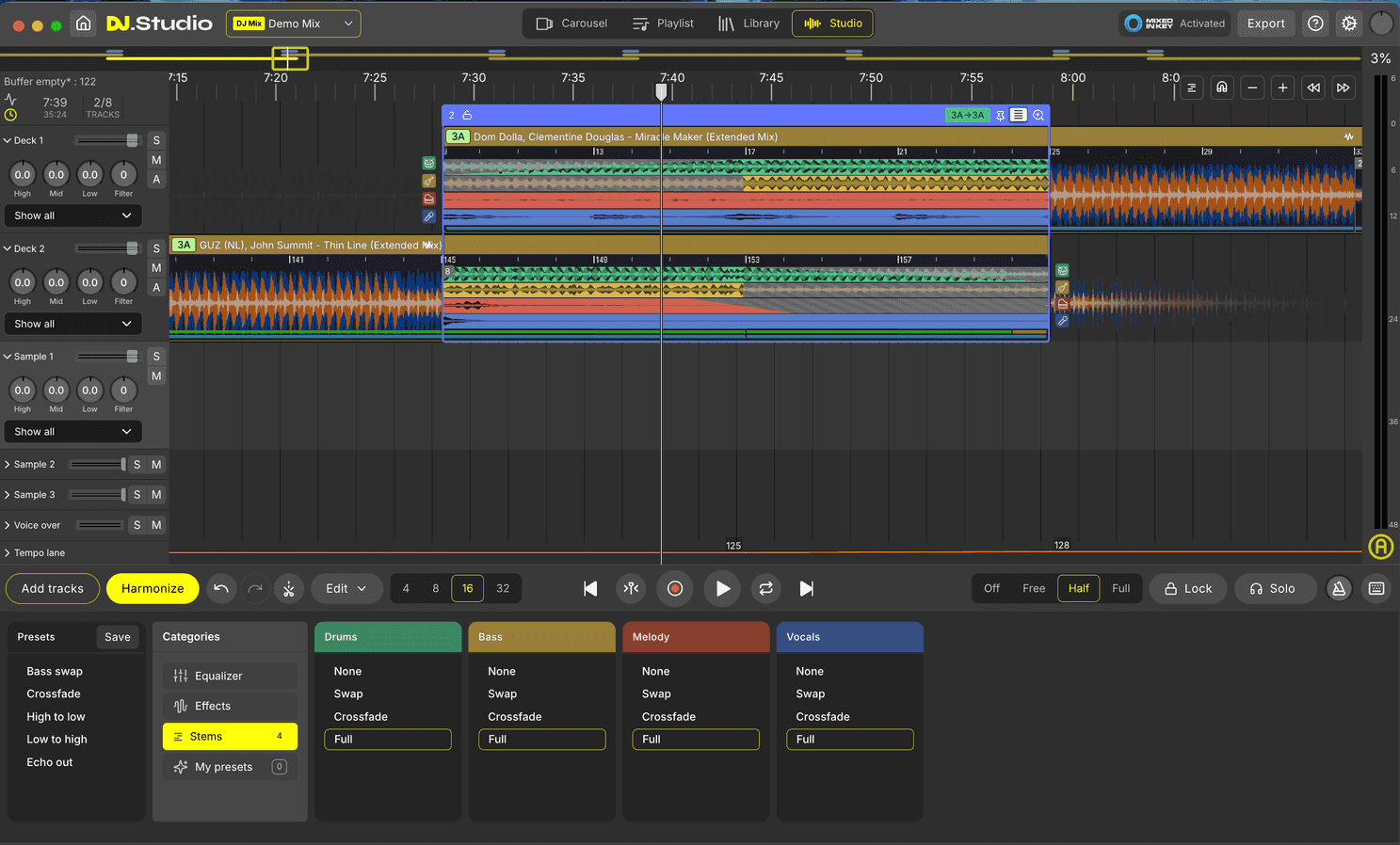
Task: Expand the Sample 2 track
Action: (x=8, y=465)
